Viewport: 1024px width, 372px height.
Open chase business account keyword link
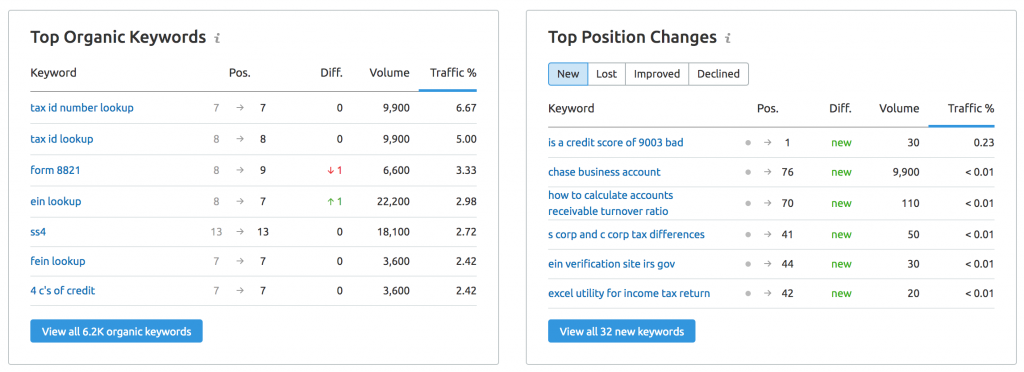click(x=604, y=172)
